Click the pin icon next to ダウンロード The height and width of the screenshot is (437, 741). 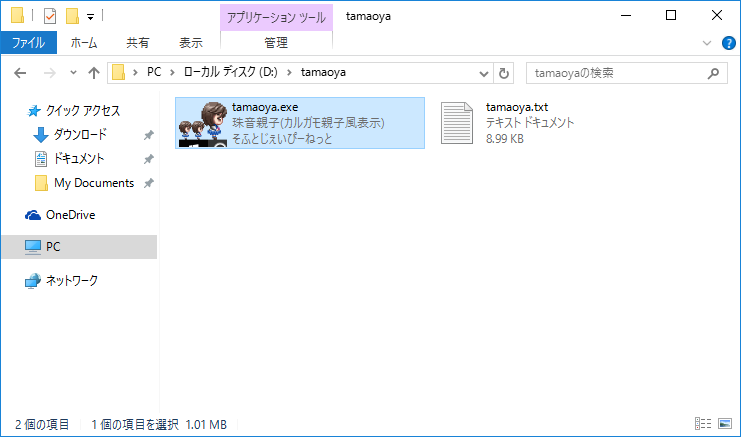[149, 135]
